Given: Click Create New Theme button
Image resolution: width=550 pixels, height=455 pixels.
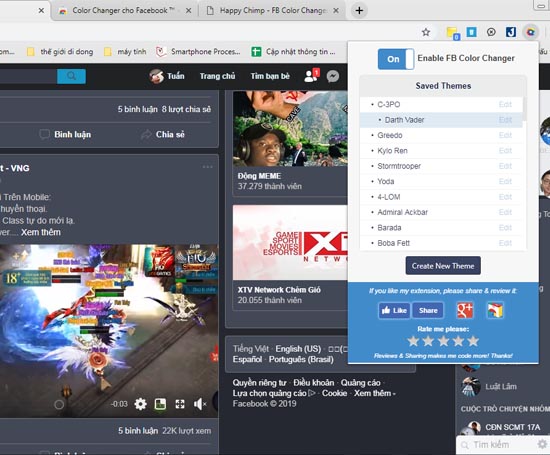Looking at the screenshot, I should [x=443, y=266].
